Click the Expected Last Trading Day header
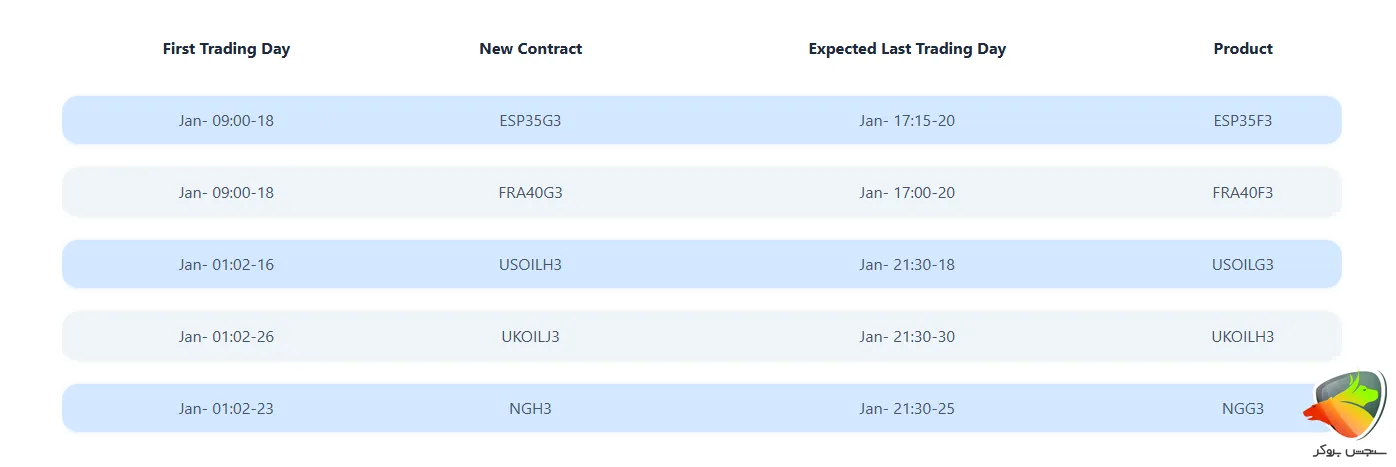 point(907,49)
